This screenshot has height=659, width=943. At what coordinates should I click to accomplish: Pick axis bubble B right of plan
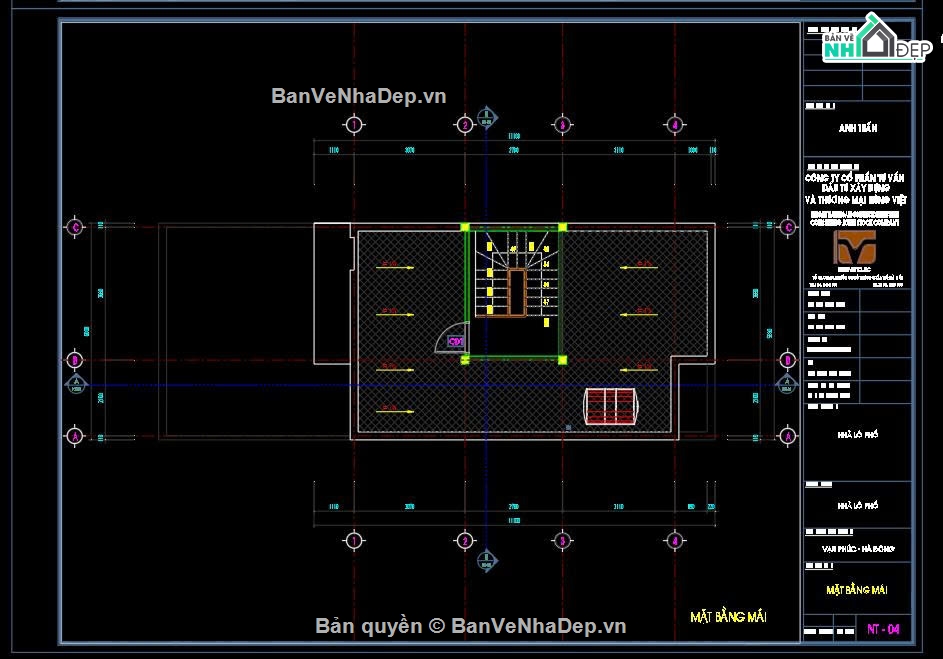tap(788, 360)
